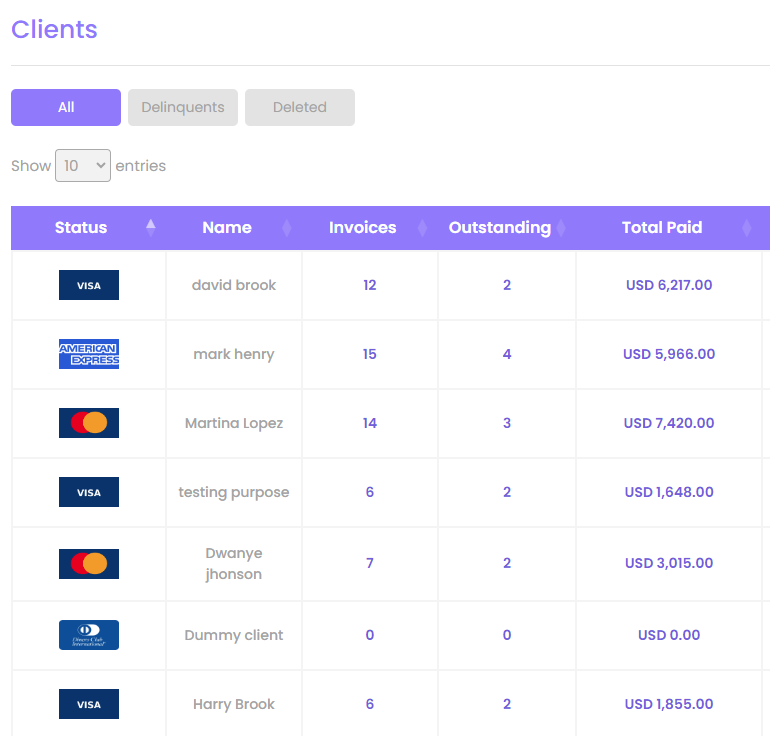Click the USD 7,420.00 total paid amount
Screen dimensions: 770x736
[669, 423]
